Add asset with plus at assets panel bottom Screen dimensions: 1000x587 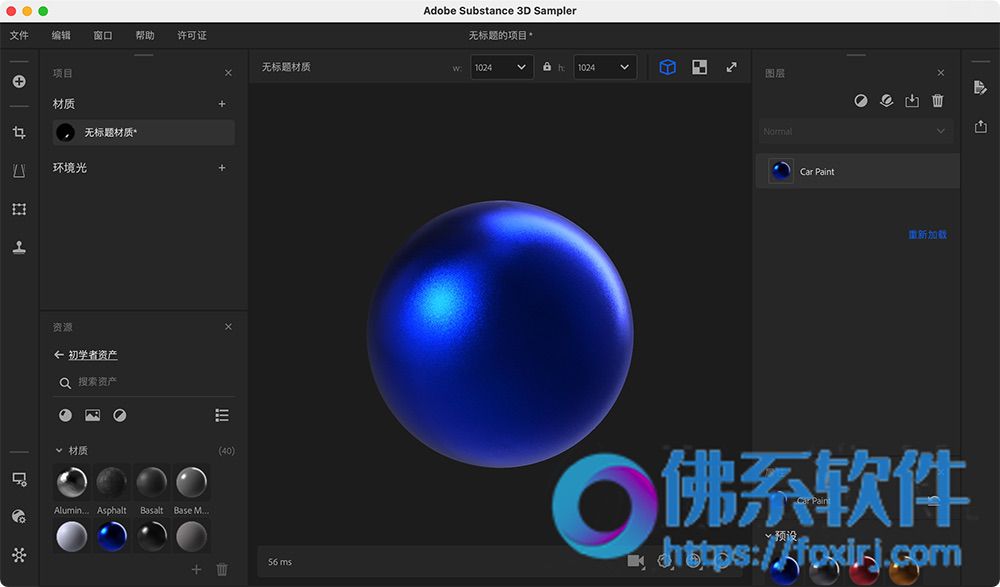(x=196, y=569)
